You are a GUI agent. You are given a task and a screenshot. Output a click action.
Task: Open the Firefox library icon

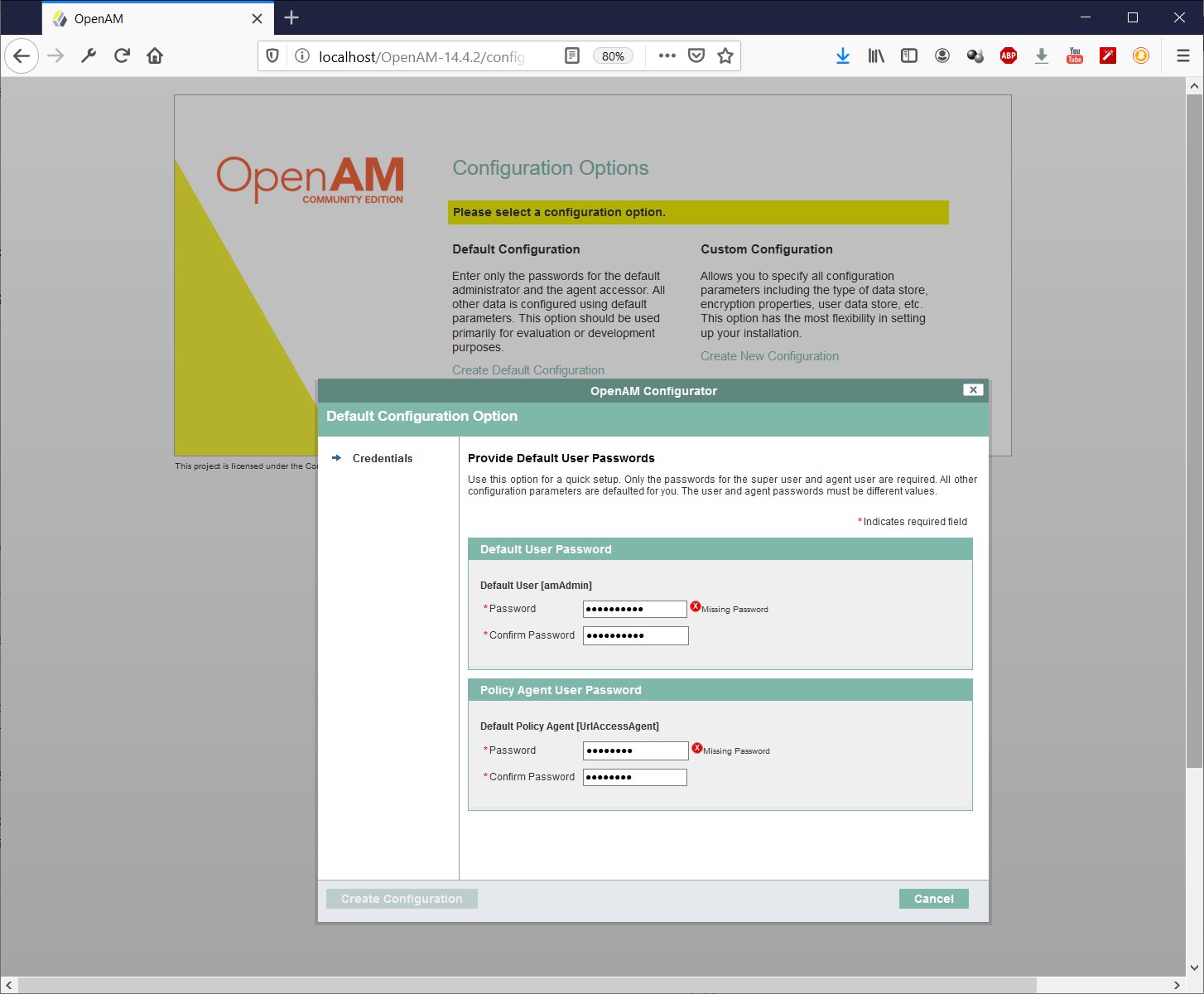click(876, 55)
